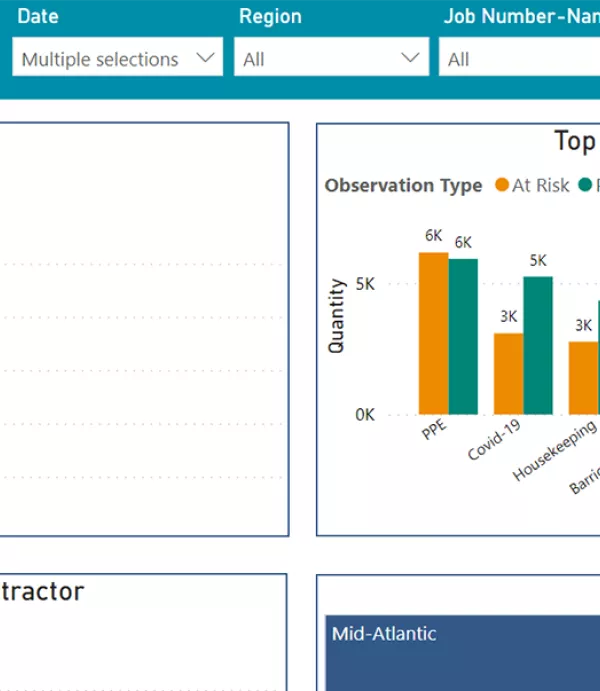Click the All value in Region slicer

(x=254, y=59)
